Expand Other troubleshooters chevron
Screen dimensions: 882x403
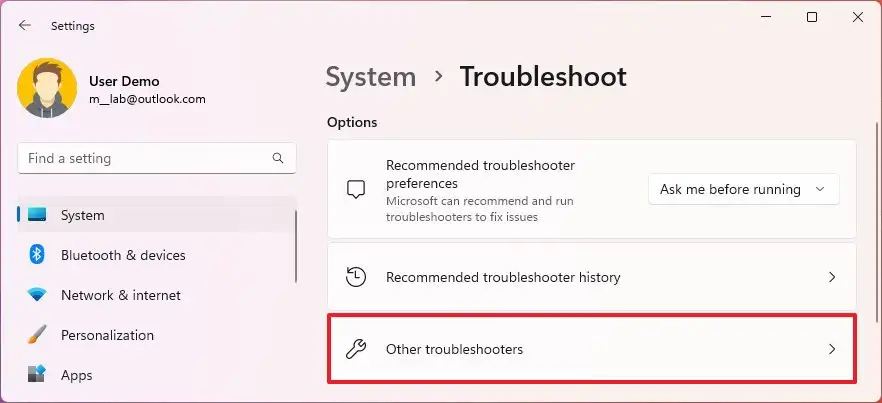point(832,349)
